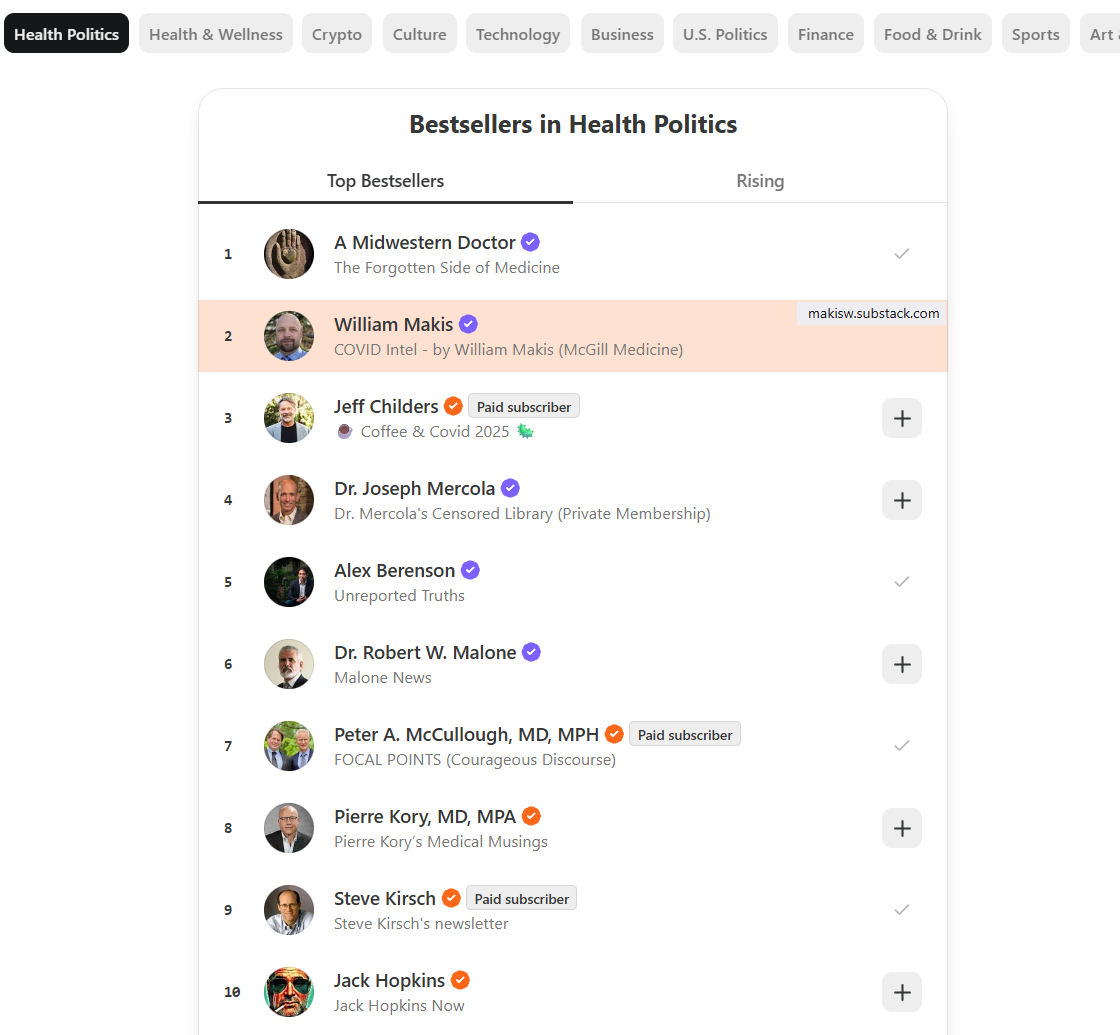Open A Midwestern Doctor's profile avatar

(288, 254)
